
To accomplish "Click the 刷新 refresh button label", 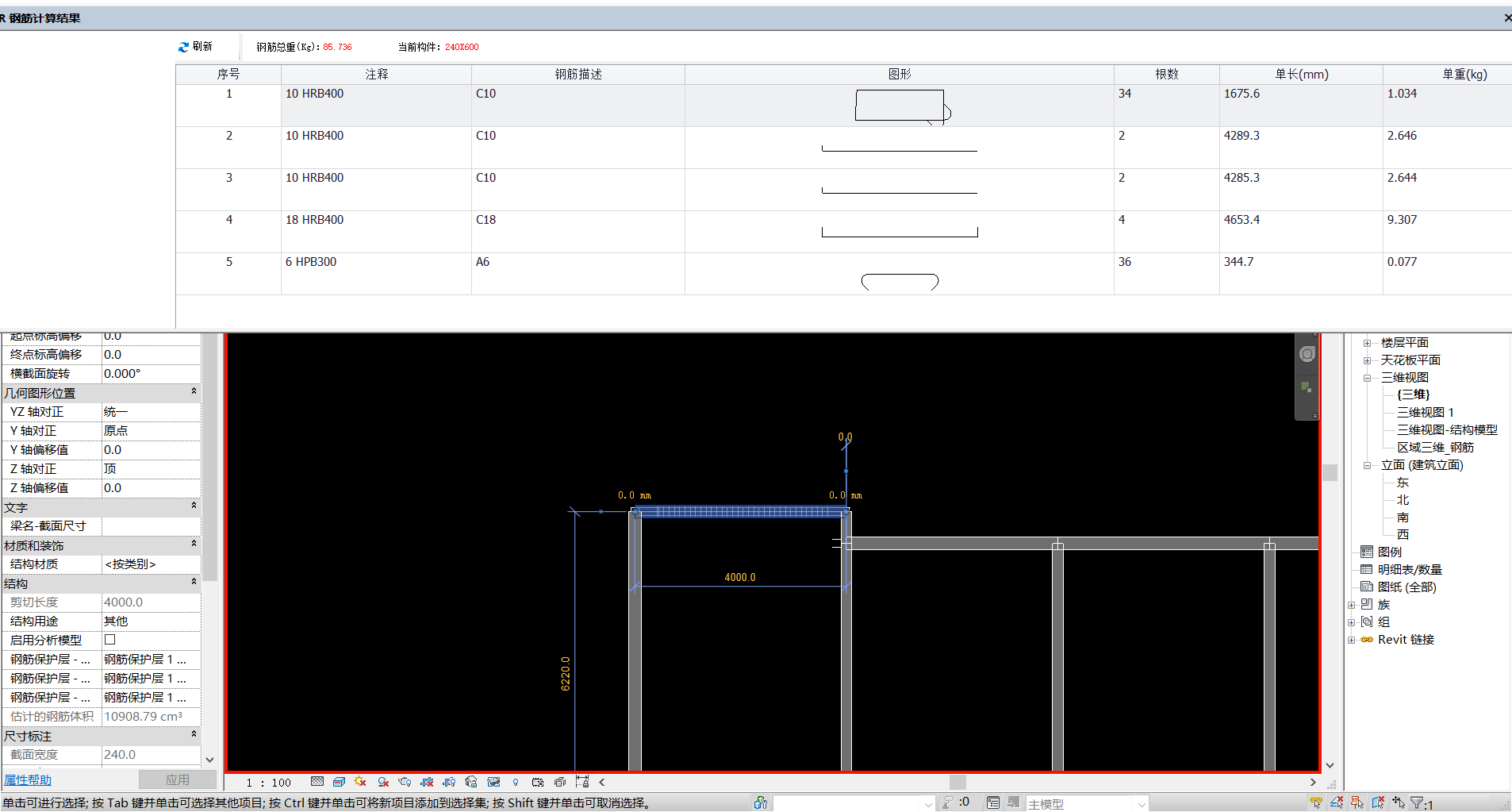I will pyautogui.click(x=202, y=47).
